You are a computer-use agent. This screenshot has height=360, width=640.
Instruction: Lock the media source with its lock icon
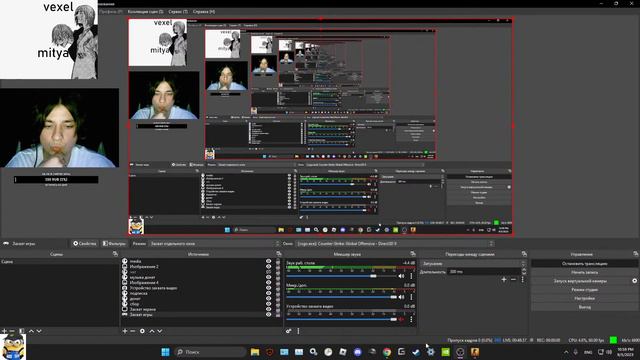click(x=278, y=261)
